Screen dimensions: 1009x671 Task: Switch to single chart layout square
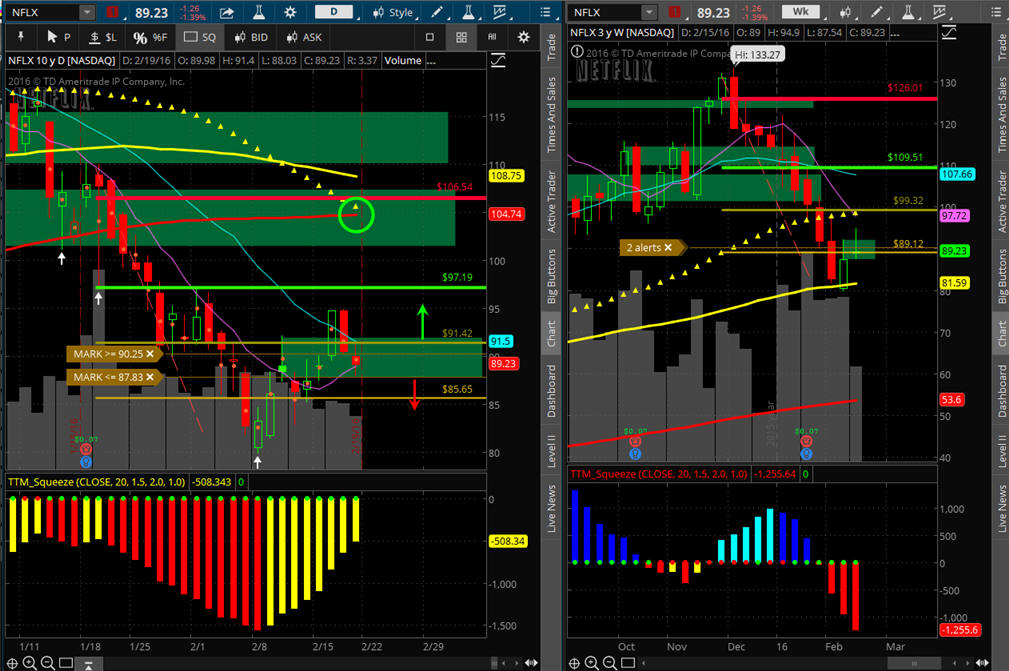[430, 37]
